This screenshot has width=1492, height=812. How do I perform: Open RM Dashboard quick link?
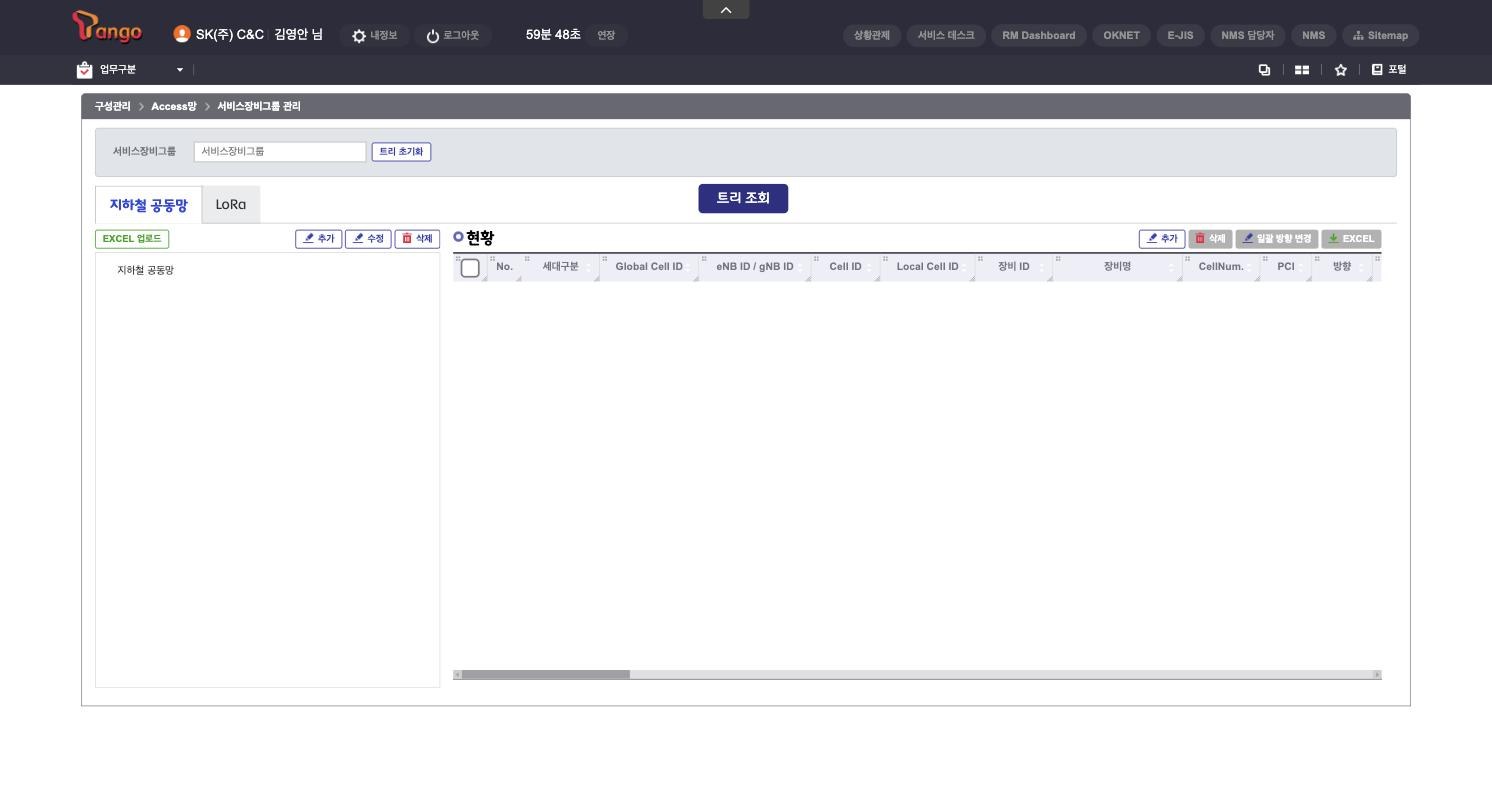1039,36
